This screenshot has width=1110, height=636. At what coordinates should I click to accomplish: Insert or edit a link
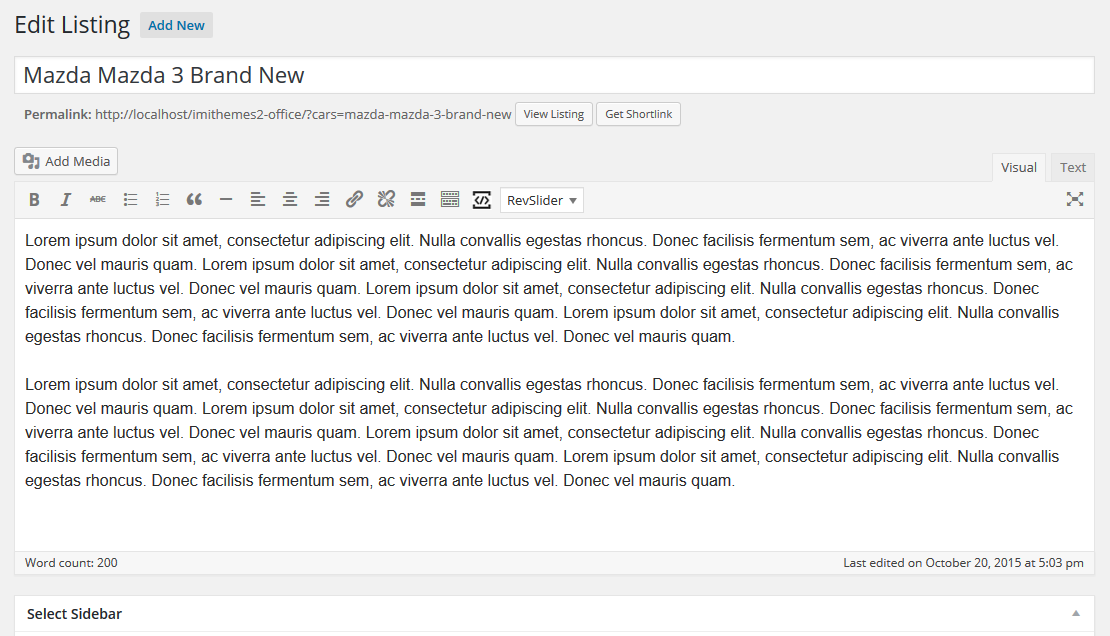(x=354, y=200)
